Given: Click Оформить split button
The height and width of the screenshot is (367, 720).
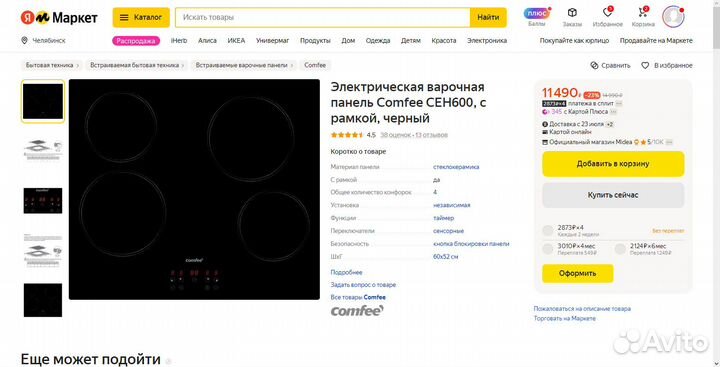Looking at the screenshot, I should 578,273.
